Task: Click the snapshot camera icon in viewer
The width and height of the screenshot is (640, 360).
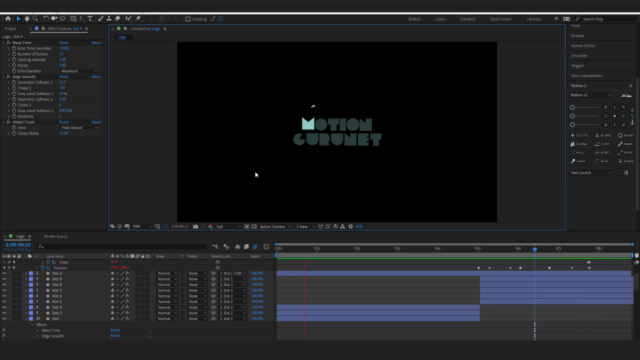Action: tap(196, 227)
